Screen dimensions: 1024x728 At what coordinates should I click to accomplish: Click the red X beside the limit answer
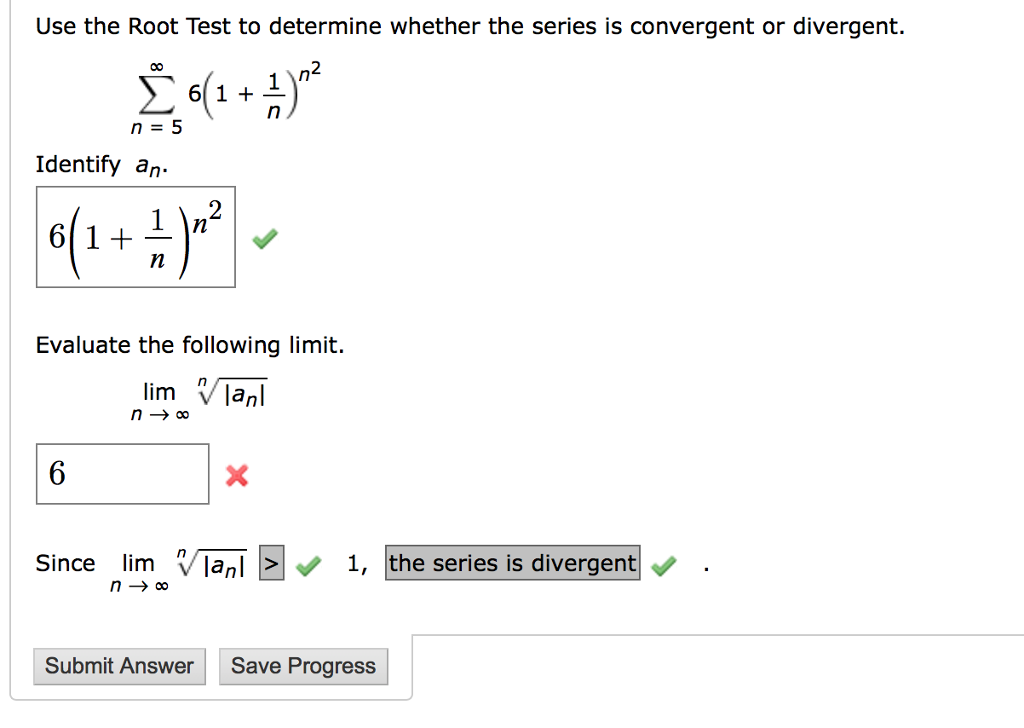[x=239, y=476]
